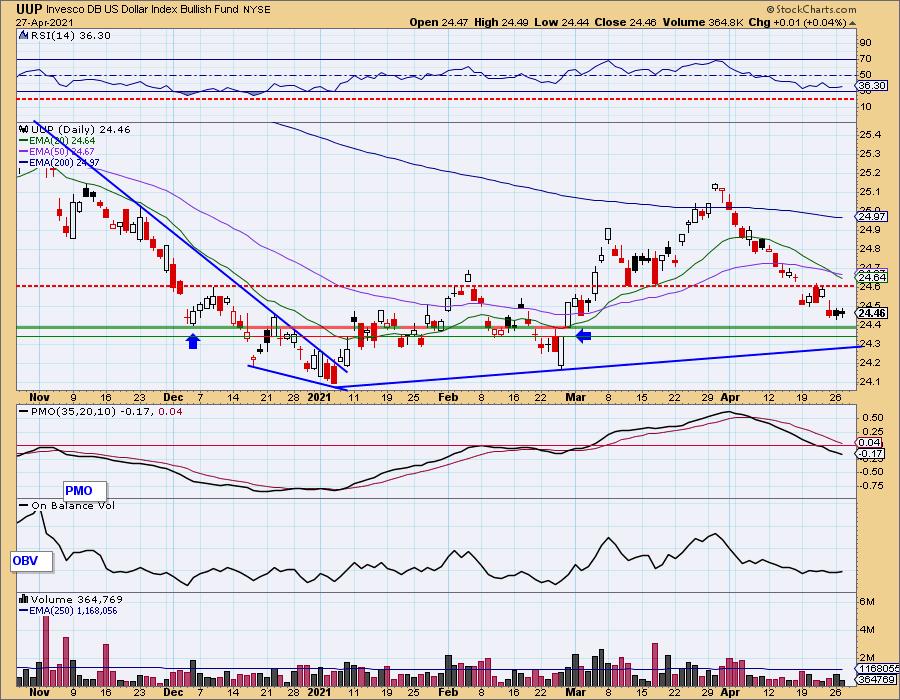Click the candlestick icon beside UUP (Daily)
900x700 pixels.
(x=24, y=129)
